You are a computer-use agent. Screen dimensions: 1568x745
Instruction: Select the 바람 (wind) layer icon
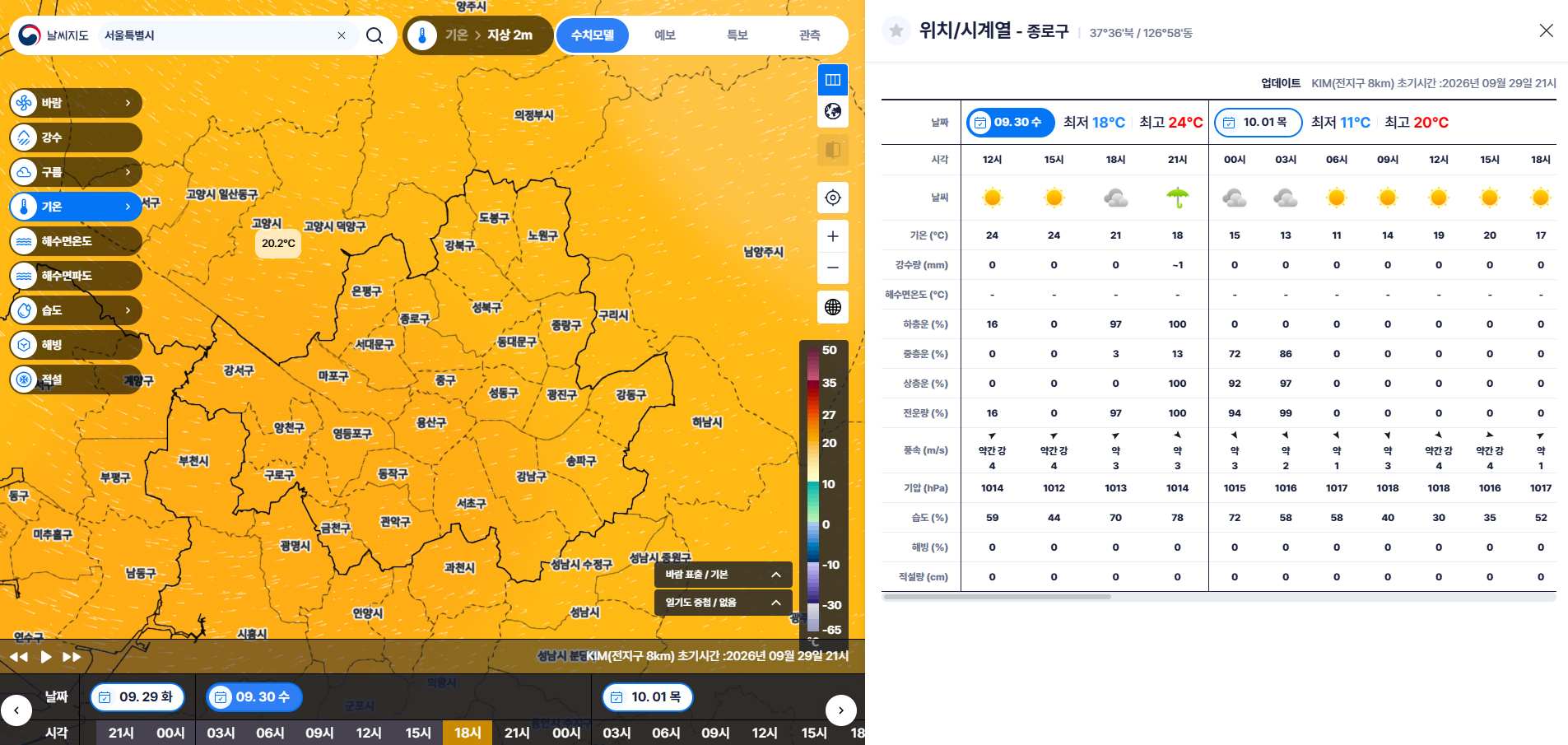click(25, 103)
